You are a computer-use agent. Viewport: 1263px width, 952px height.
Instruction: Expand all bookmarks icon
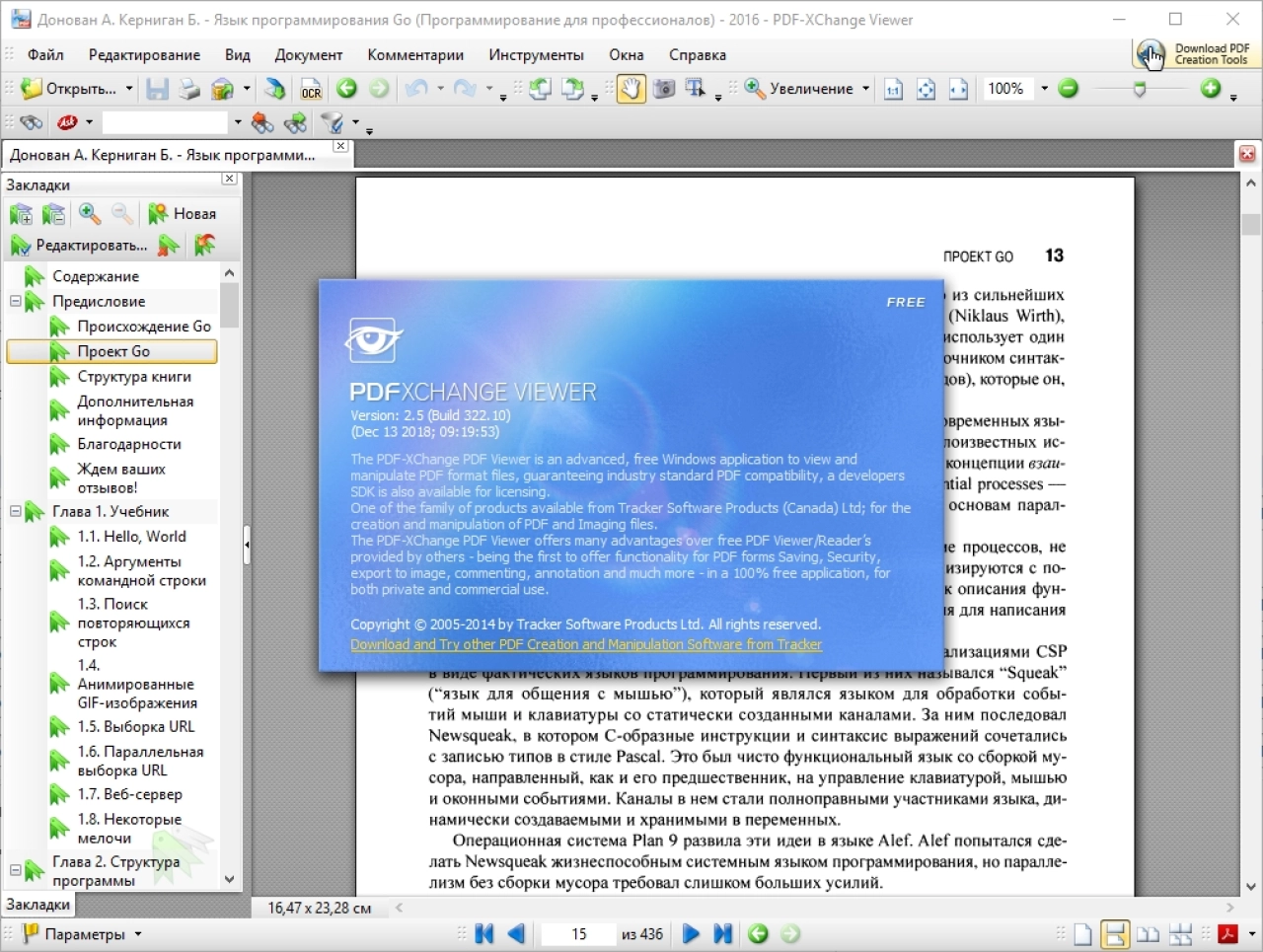click(21, 214)
